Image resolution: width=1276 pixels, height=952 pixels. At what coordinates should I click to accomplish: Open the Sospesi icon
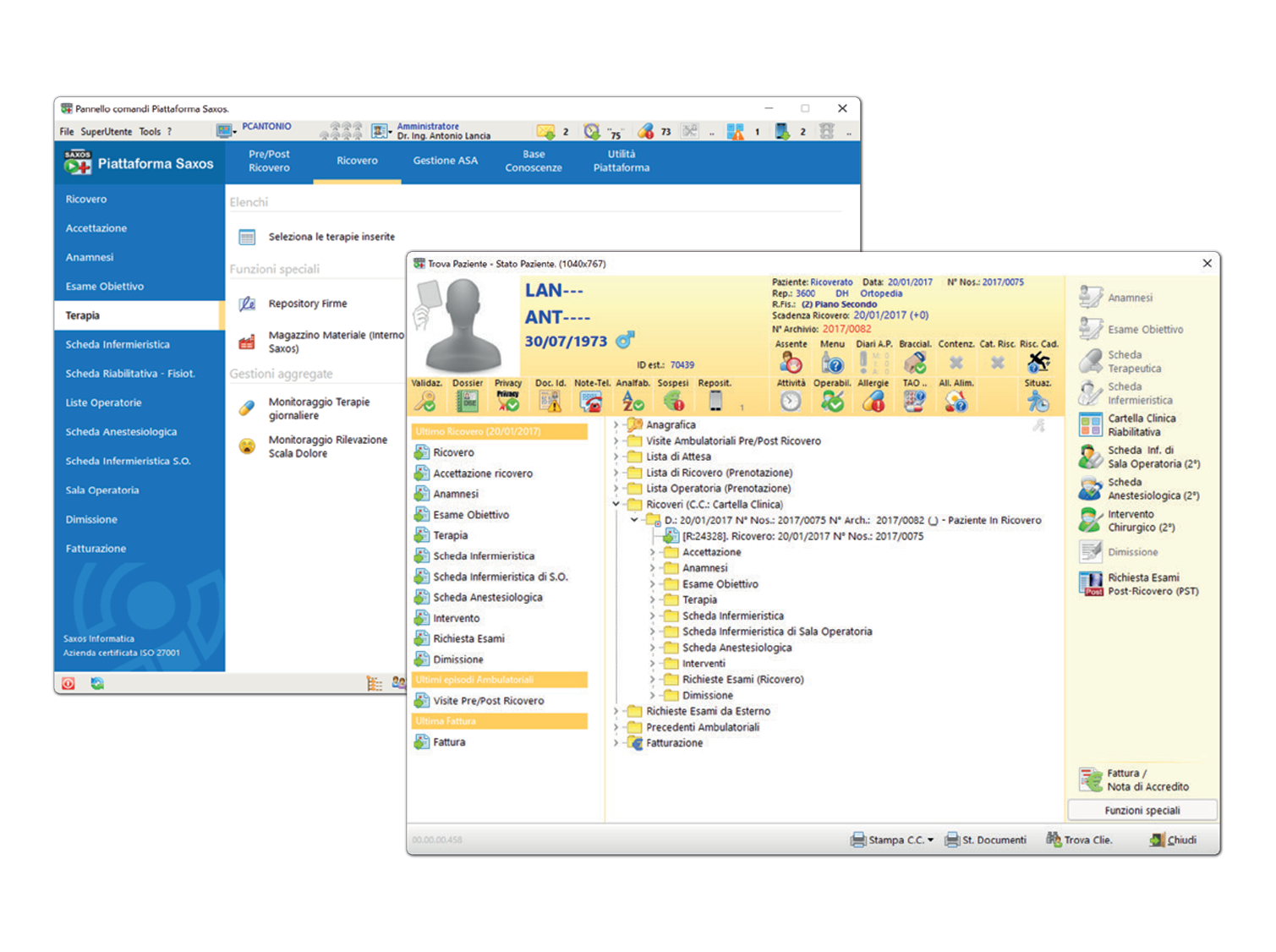[x=673, y=402]
